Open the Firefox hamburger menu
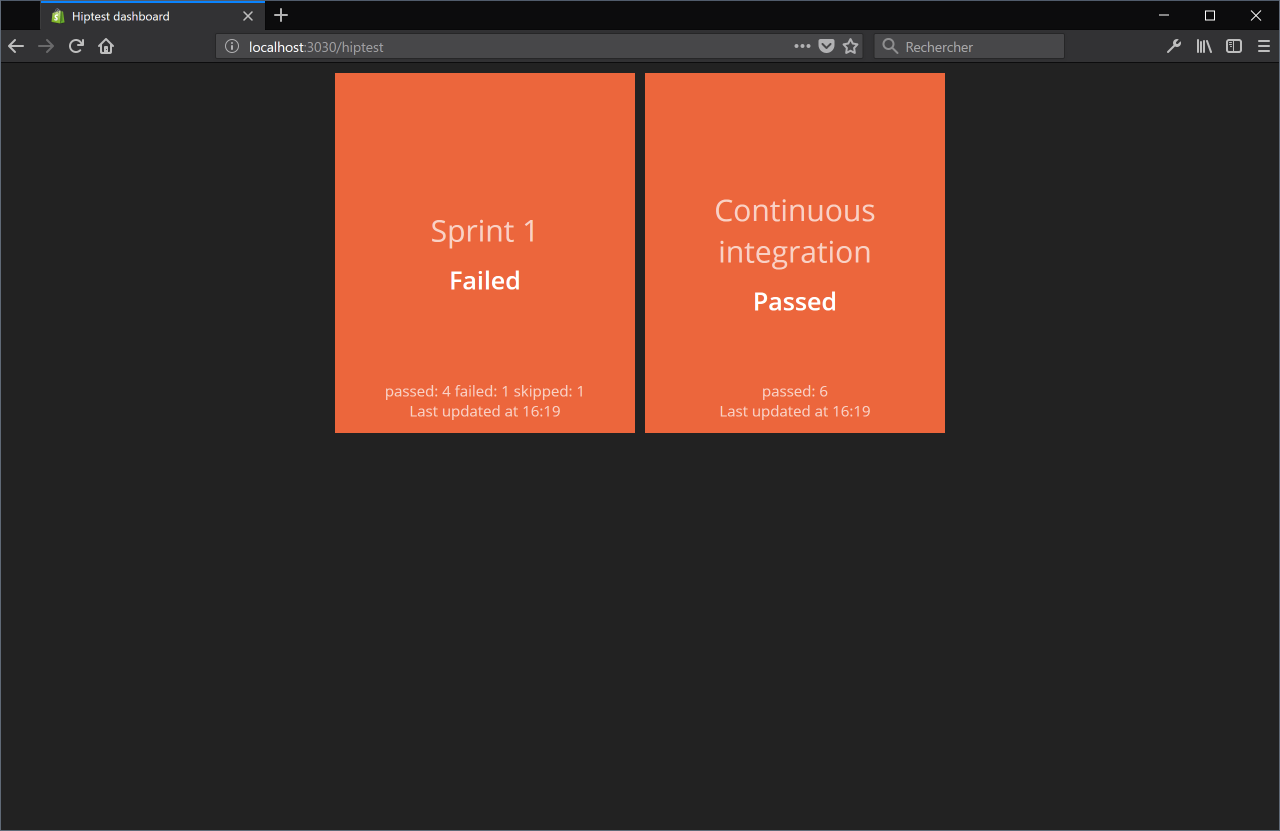1280x831 pixels. tap(1264, 46)
